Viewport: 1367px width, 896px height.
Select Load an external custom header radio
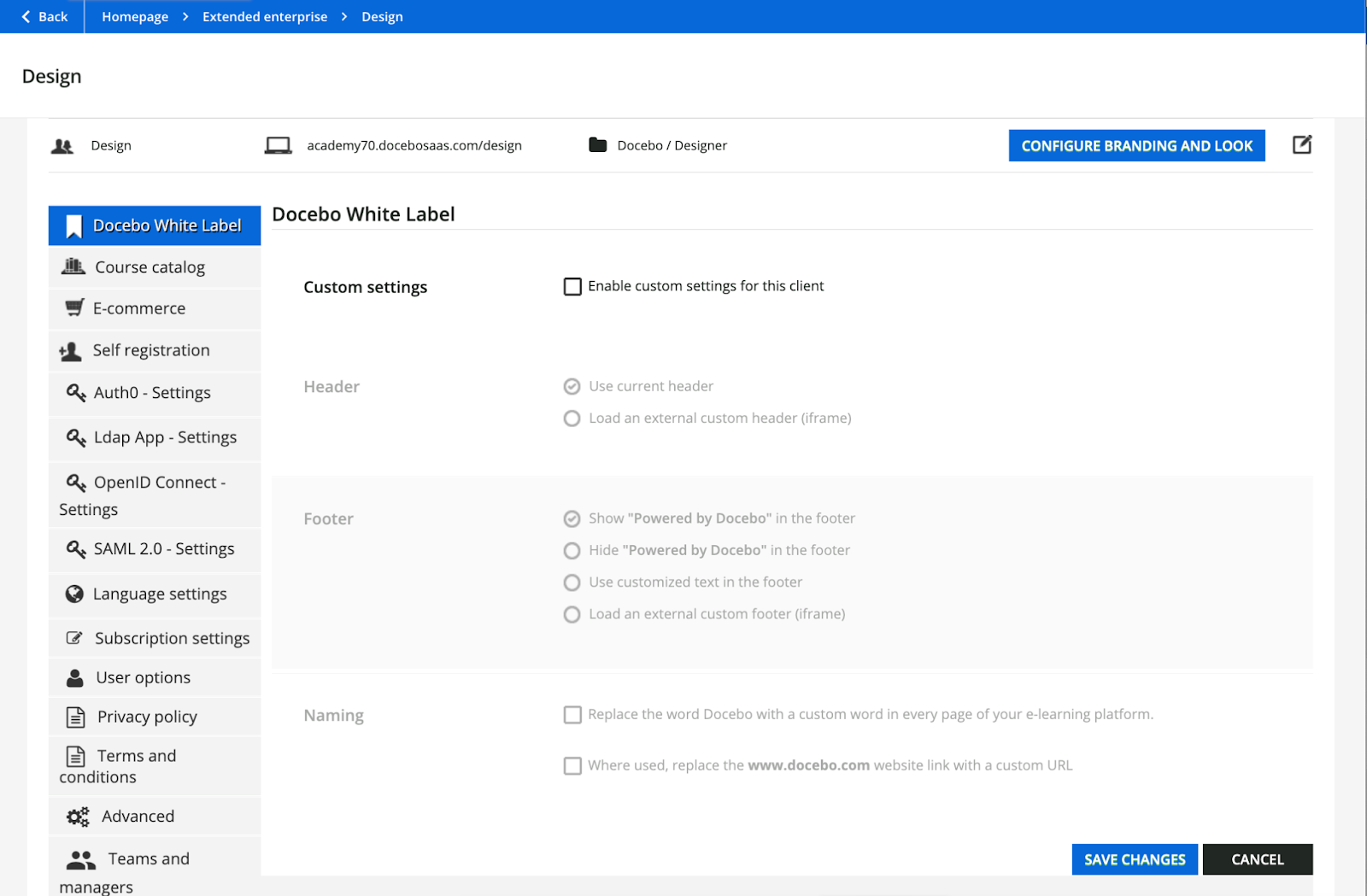(572, 419)
